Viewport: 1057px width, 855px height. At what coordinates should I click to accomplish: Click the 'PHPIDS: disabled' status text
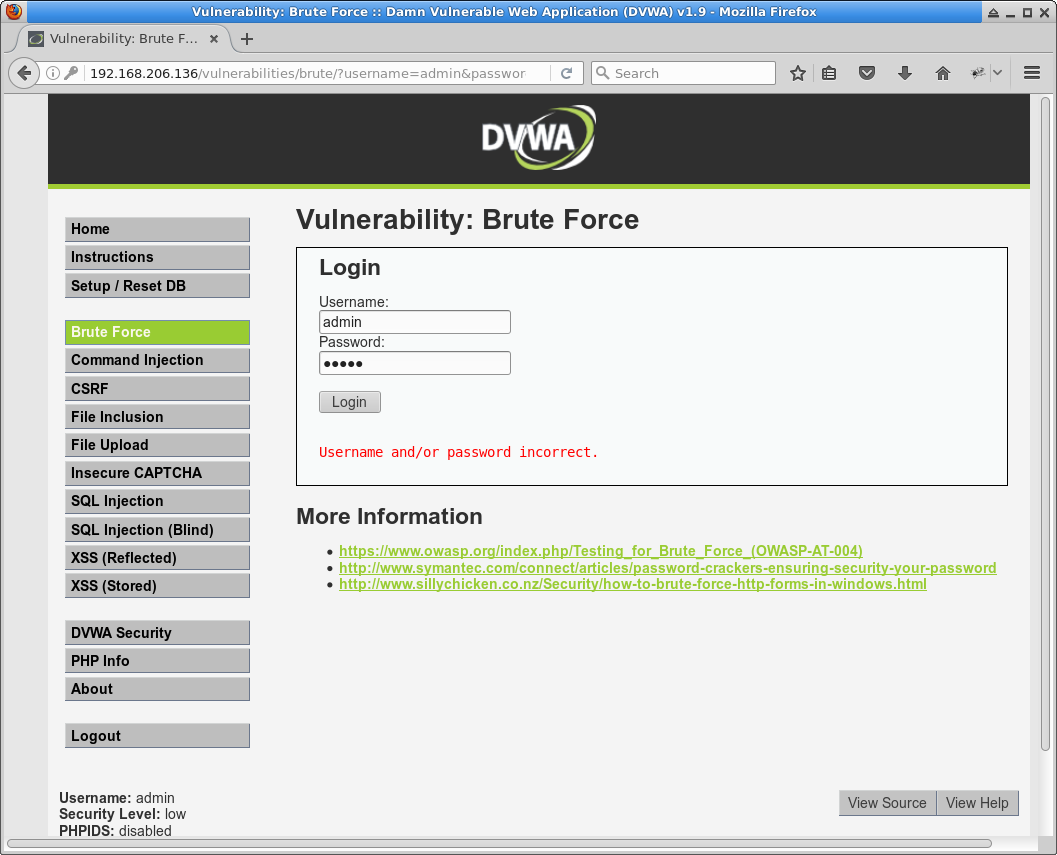[115, 831]
